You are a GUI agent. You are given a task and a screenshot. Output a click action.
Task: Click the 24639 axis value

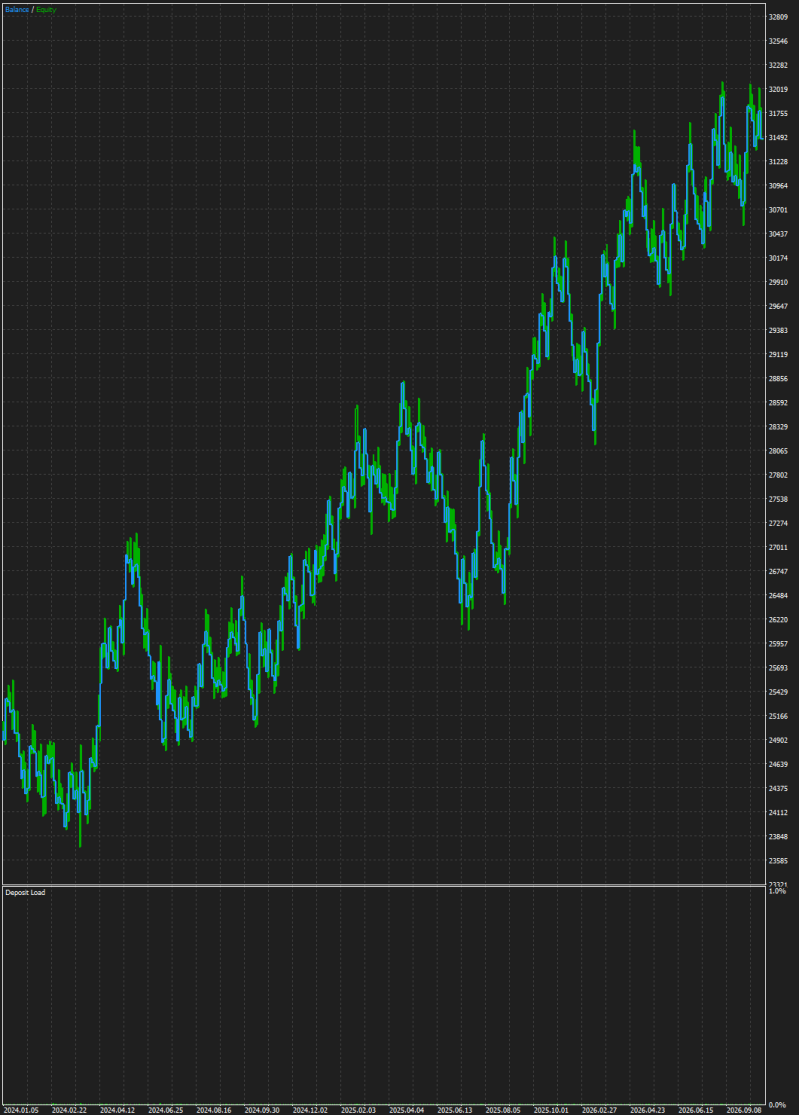tap(778, 765)
